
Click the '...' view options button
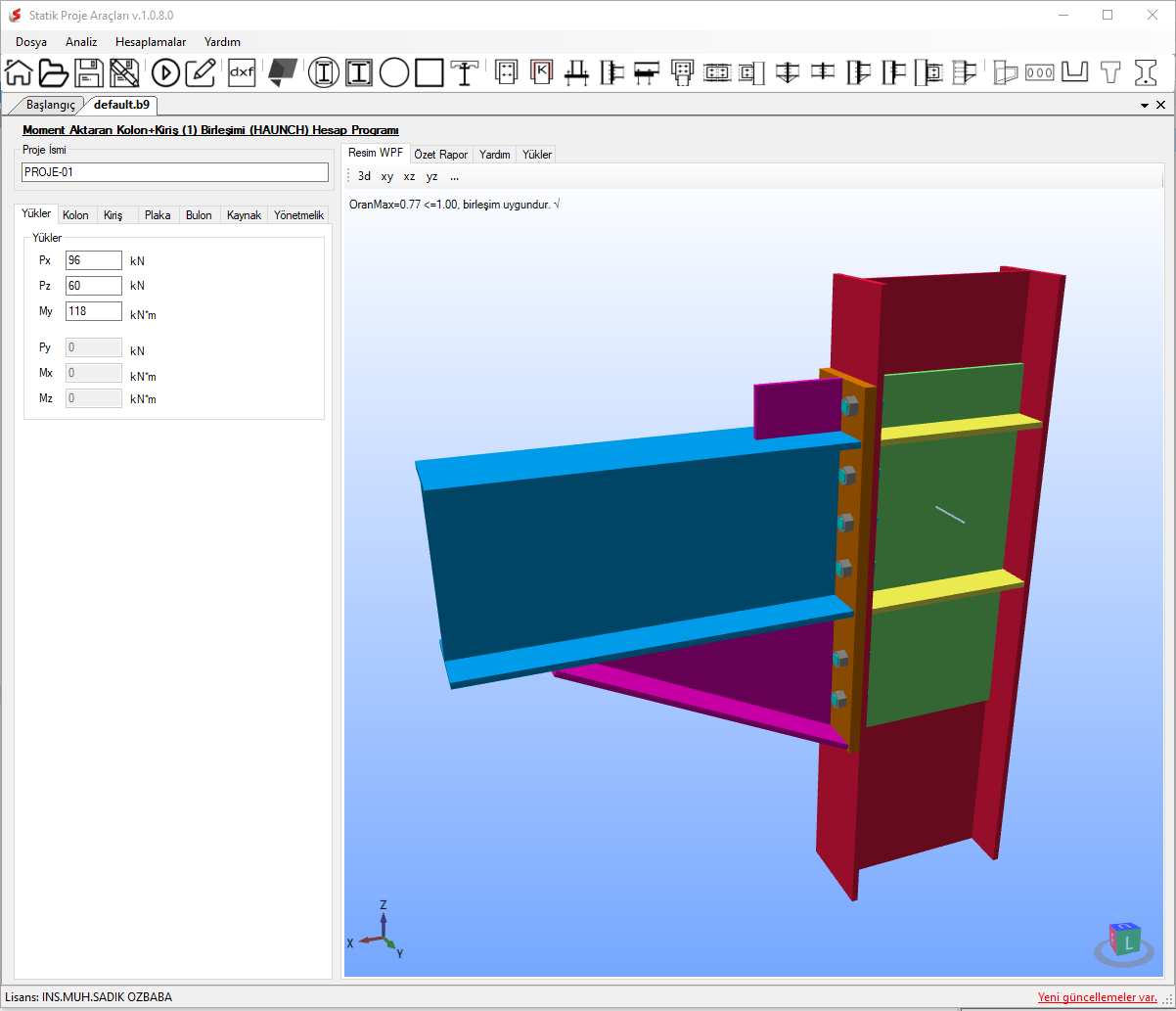point(455,177)
